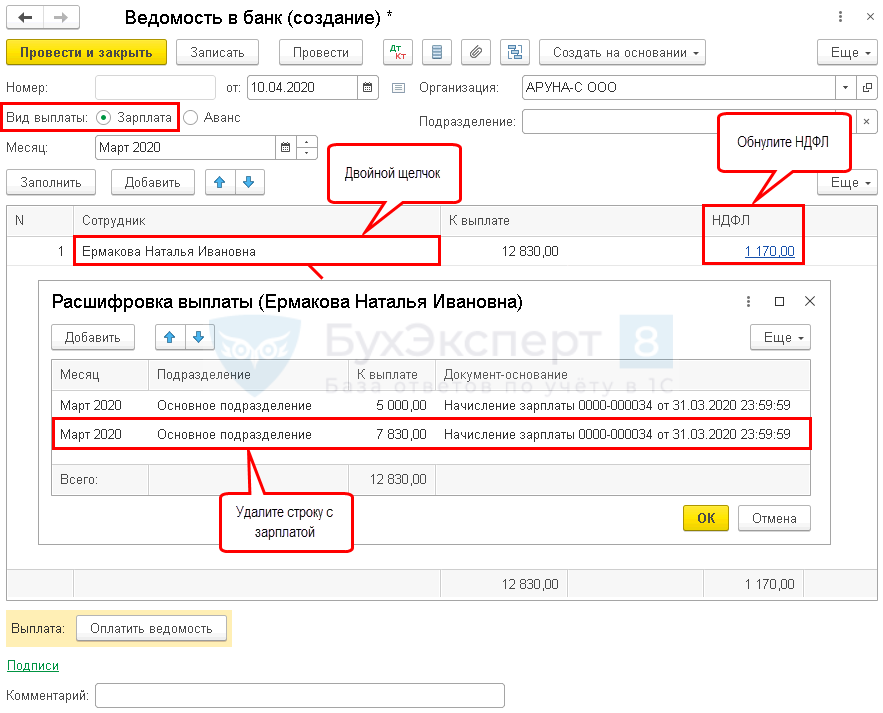Close the Ведомость в банк window
The image size is (883, 713).
pyautogui.click(x=870, y=17)
